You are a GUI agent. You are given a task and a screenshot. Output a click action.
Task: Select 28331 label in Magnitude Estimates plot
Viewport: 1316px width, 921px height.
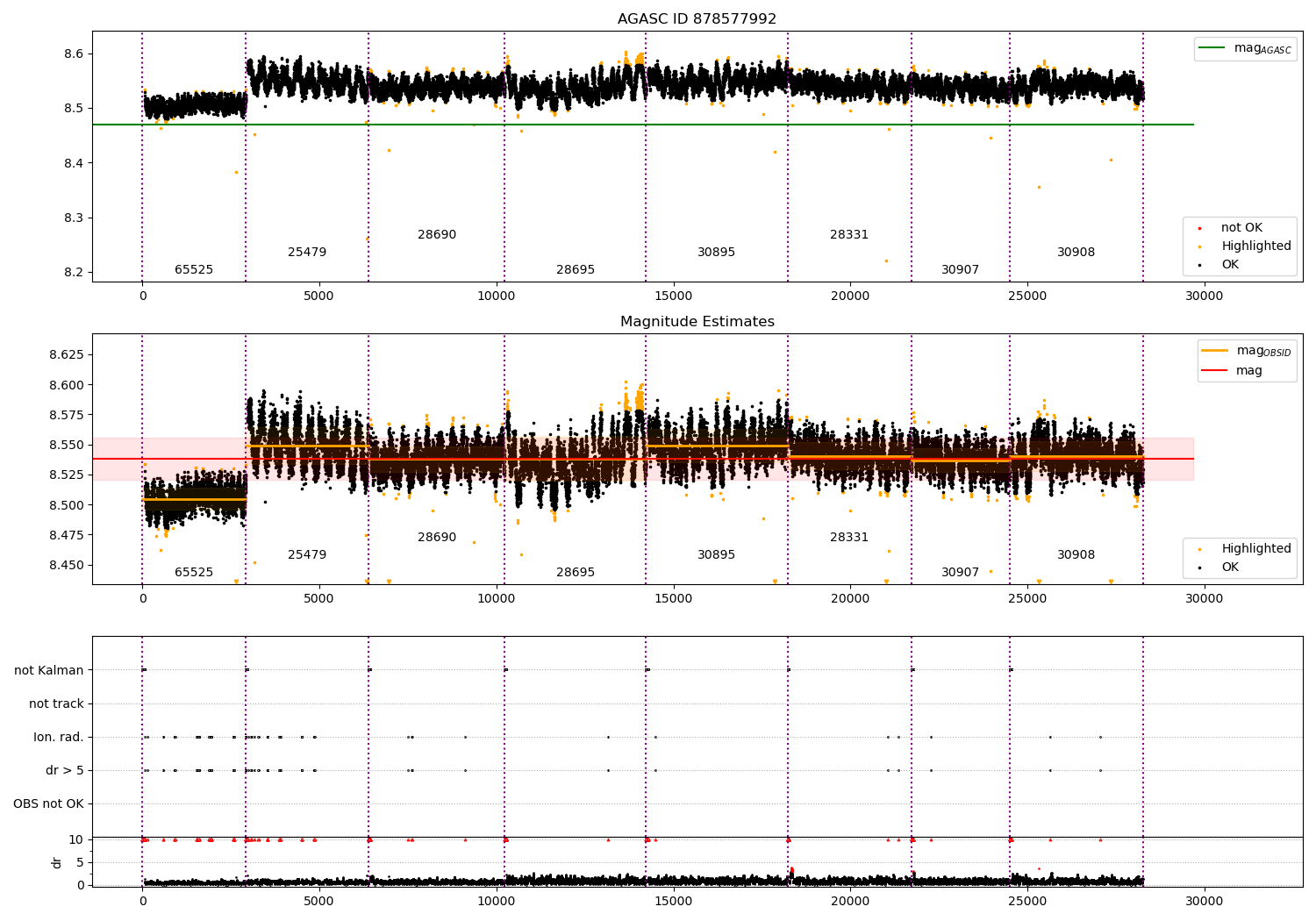(849, 538)
